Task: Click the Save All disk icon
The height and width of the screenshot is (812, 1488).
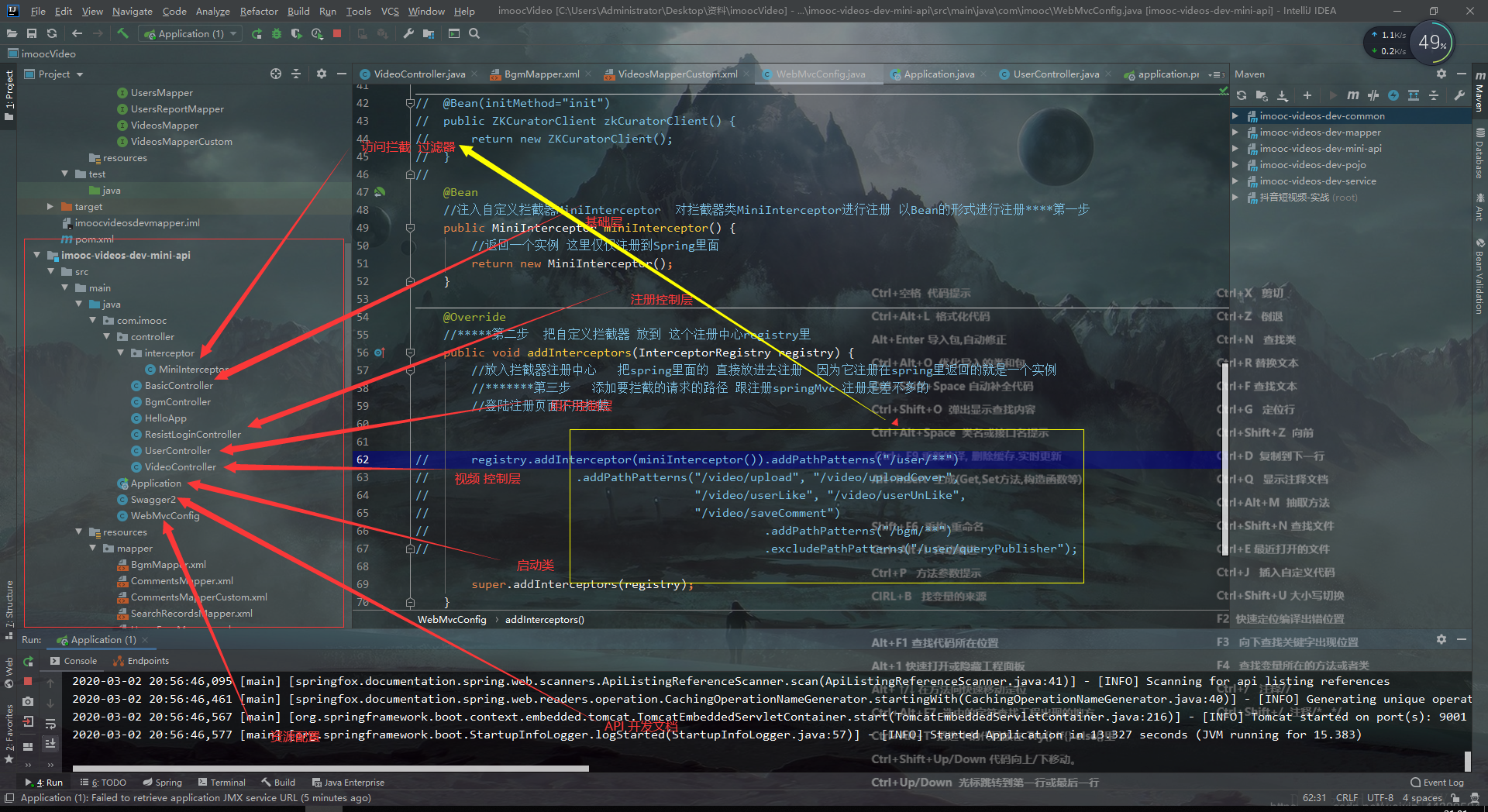Action: (x=32, y=33)
